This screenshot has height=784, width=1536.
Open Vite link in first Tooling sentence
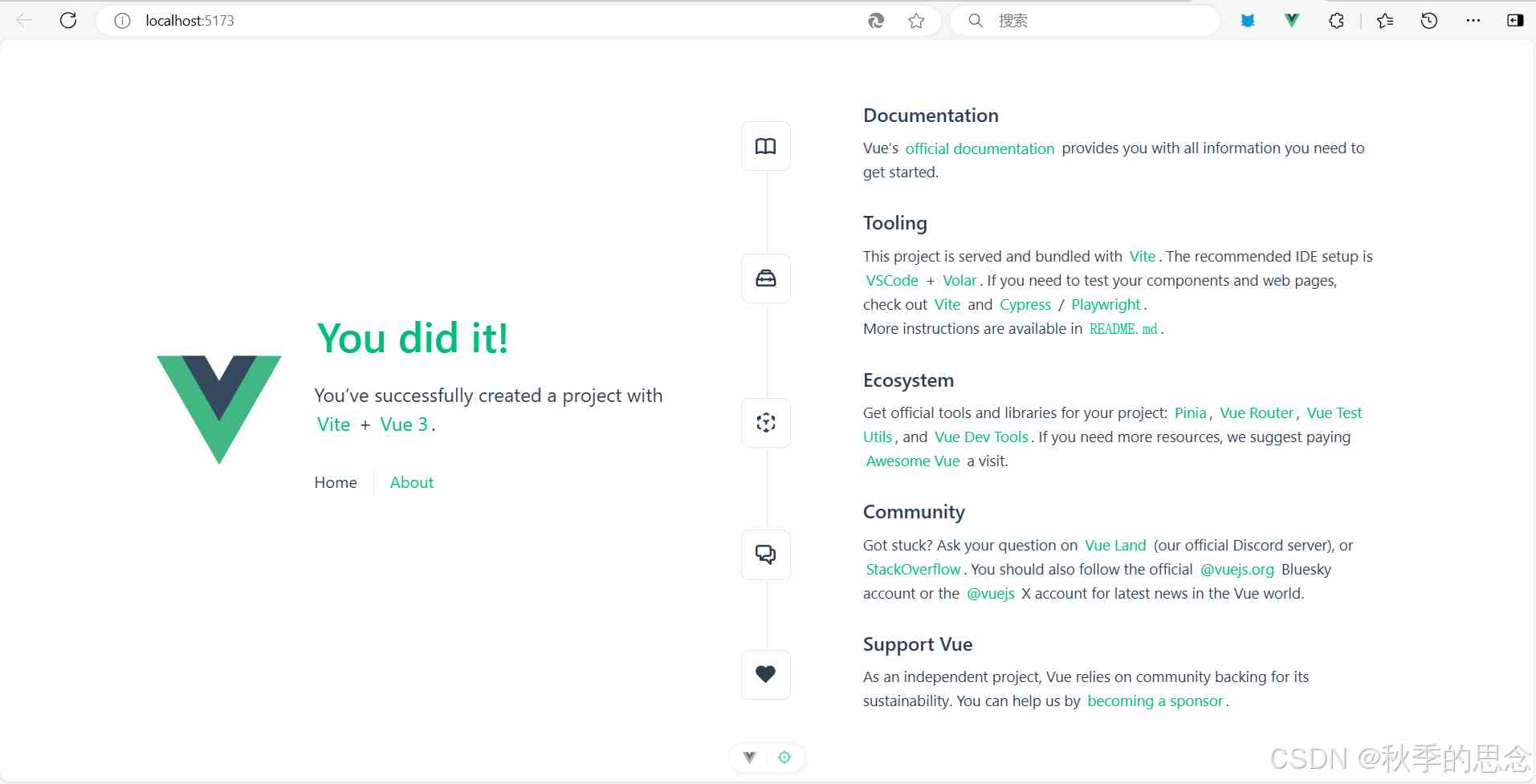(x=1142, y=257)
